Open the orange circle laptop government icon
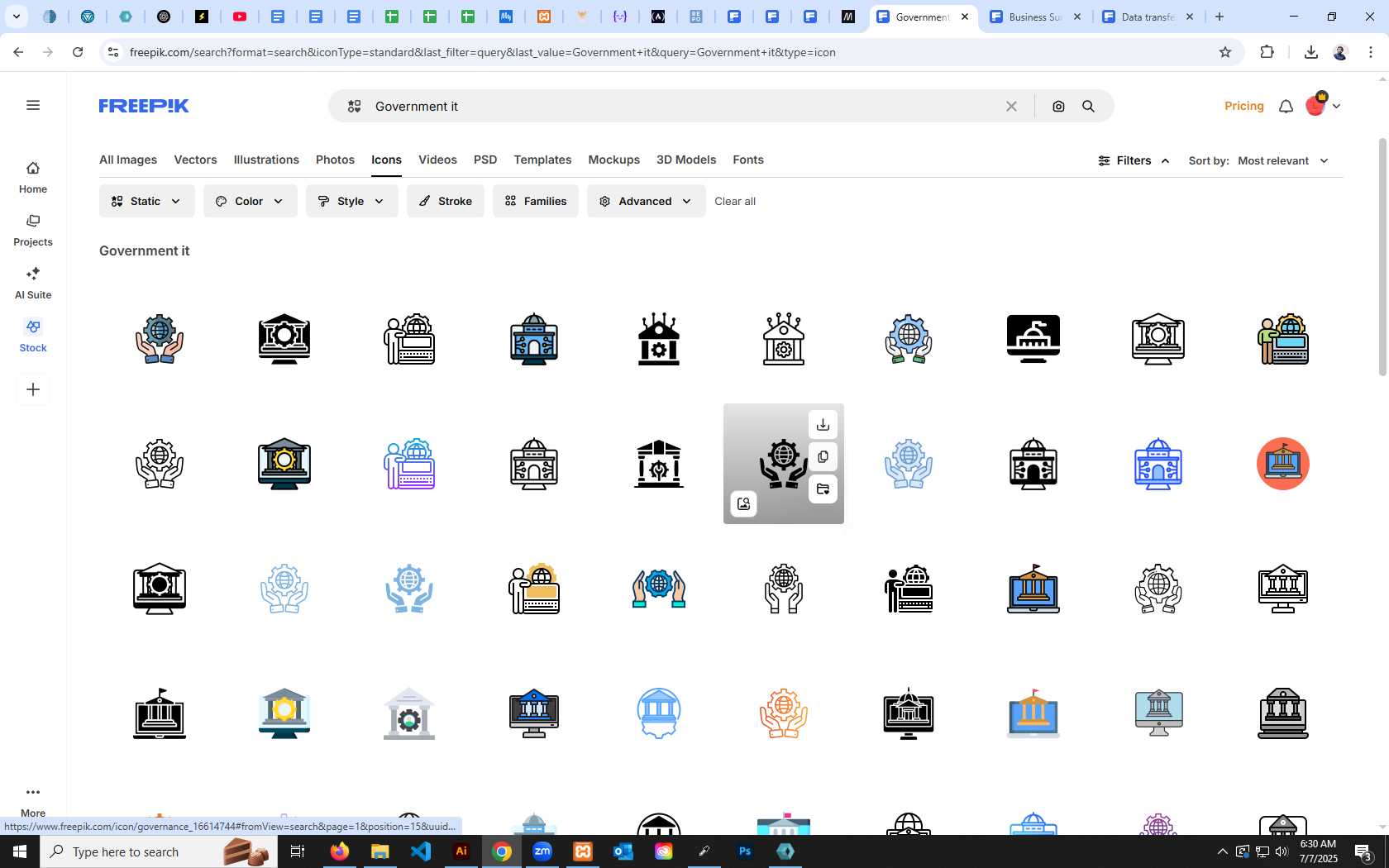Viewport: 1389px width, 868px height. (1282, 464)
